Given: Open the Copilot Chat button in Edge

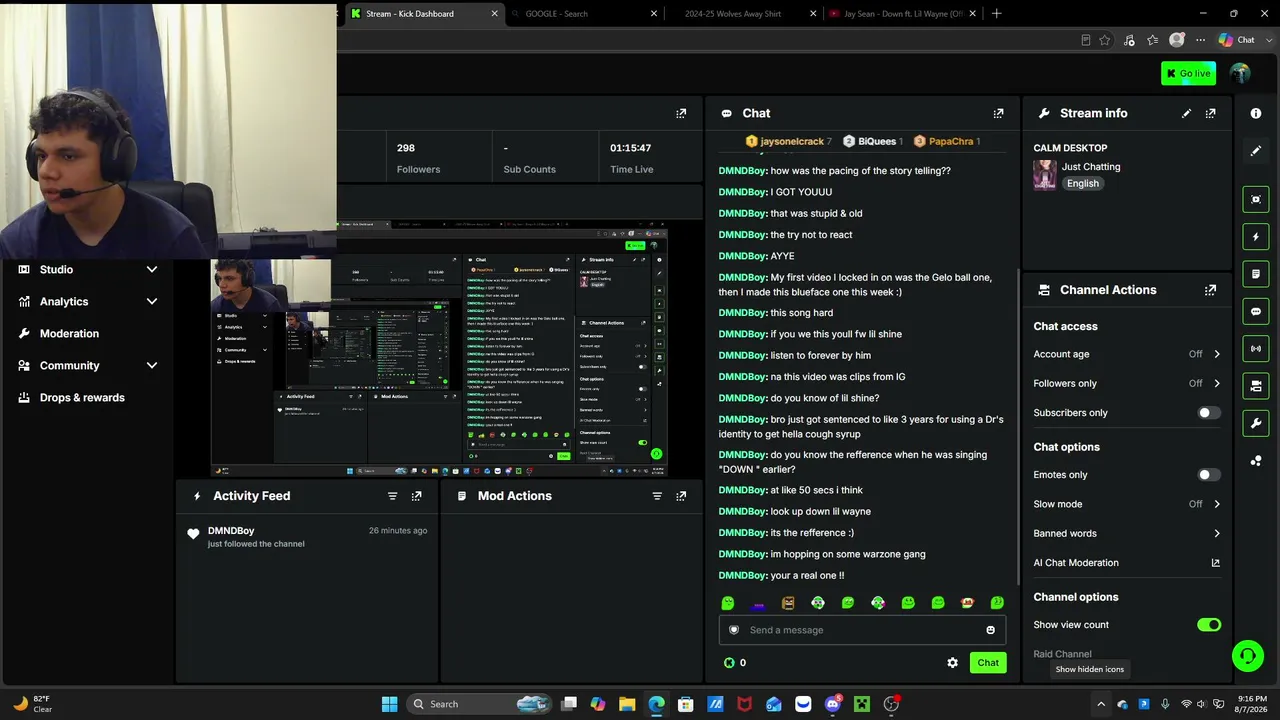Looking at the screenshot, I should coord(1236,40).
